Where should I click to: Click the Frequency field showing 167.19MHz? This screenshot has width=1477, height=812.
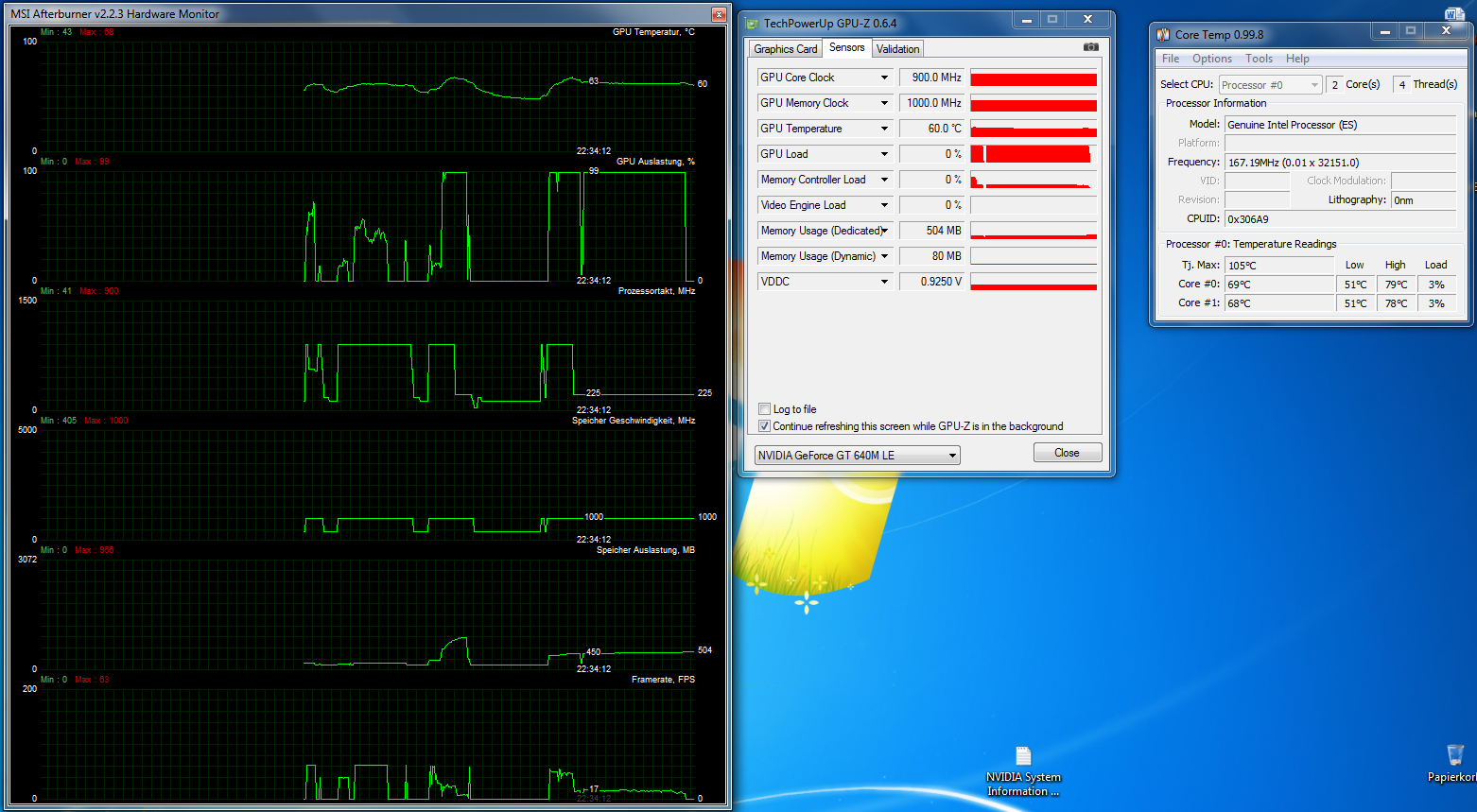click(x=1341, y=163)
